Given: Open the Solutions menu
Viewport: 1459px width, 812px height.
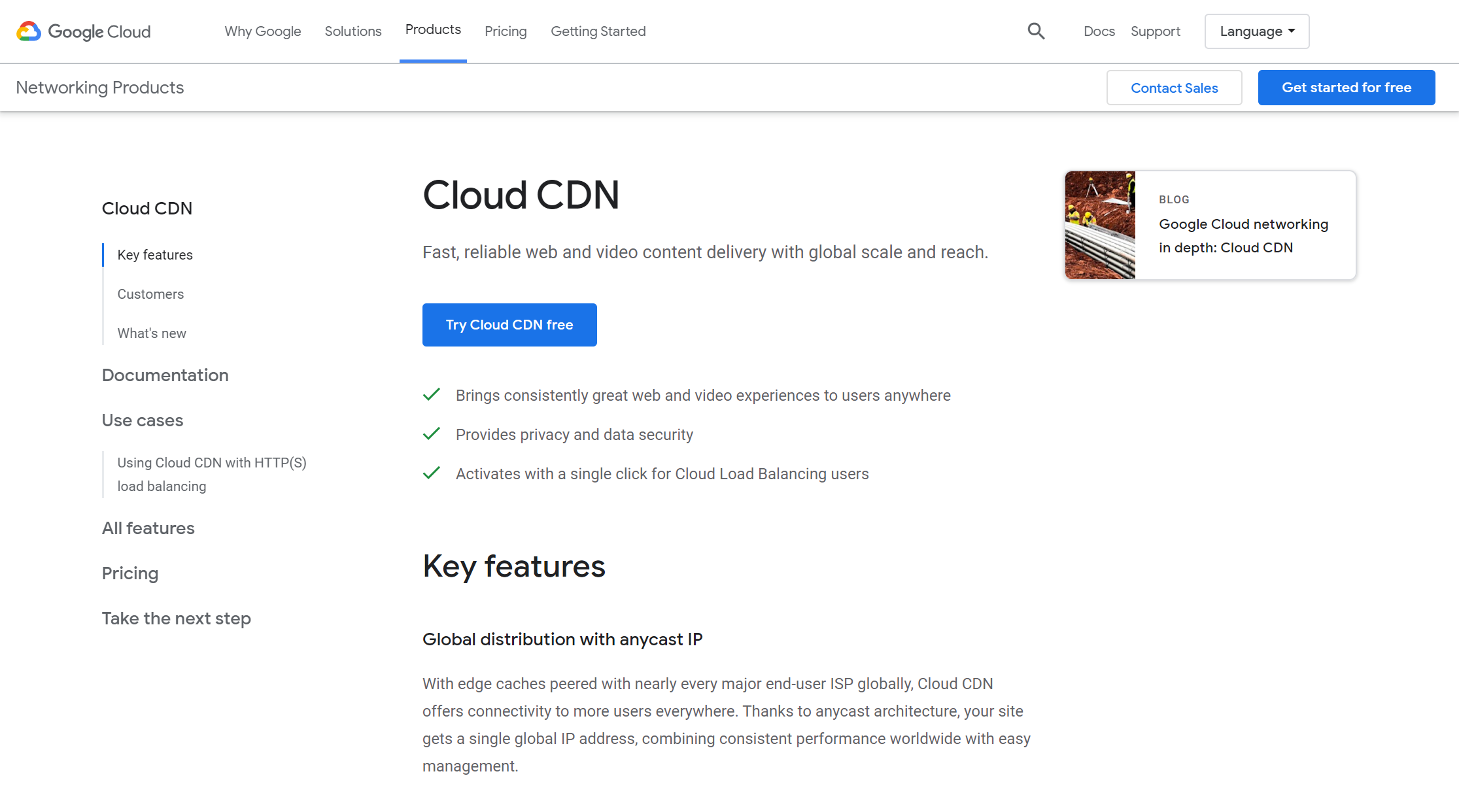Looking at the screenshot, I should pyautogui.click(x=353, y=31).
